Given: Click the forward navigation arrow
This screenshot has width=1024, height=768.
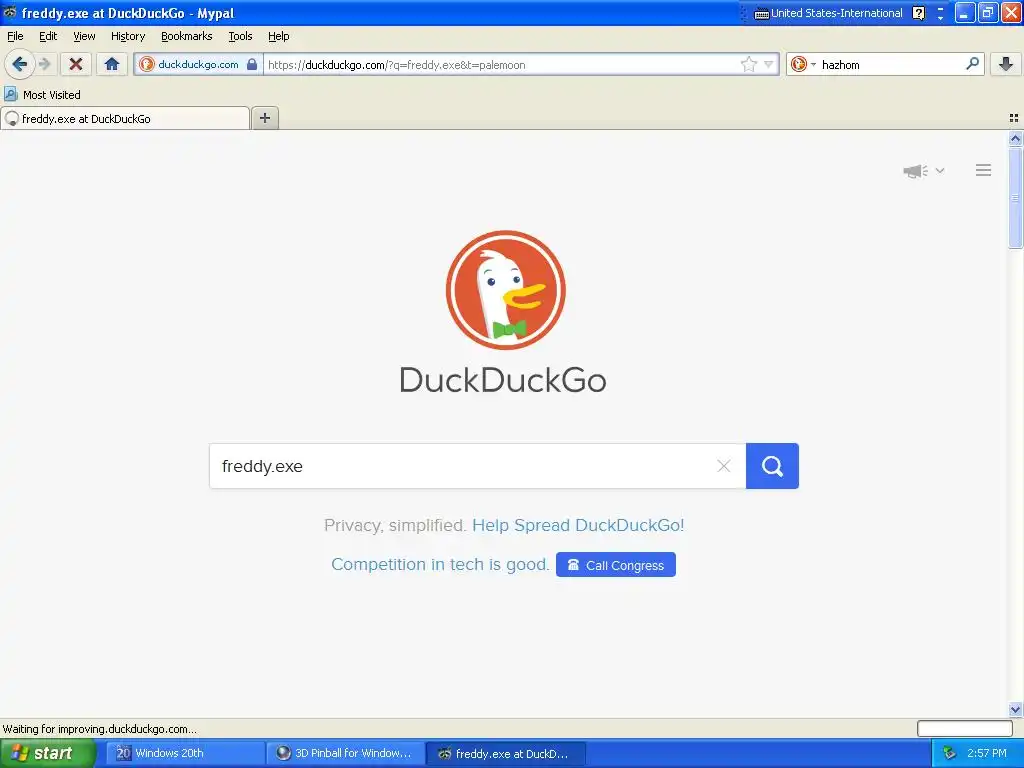Looking at the screenshot, I should [44, 64].
